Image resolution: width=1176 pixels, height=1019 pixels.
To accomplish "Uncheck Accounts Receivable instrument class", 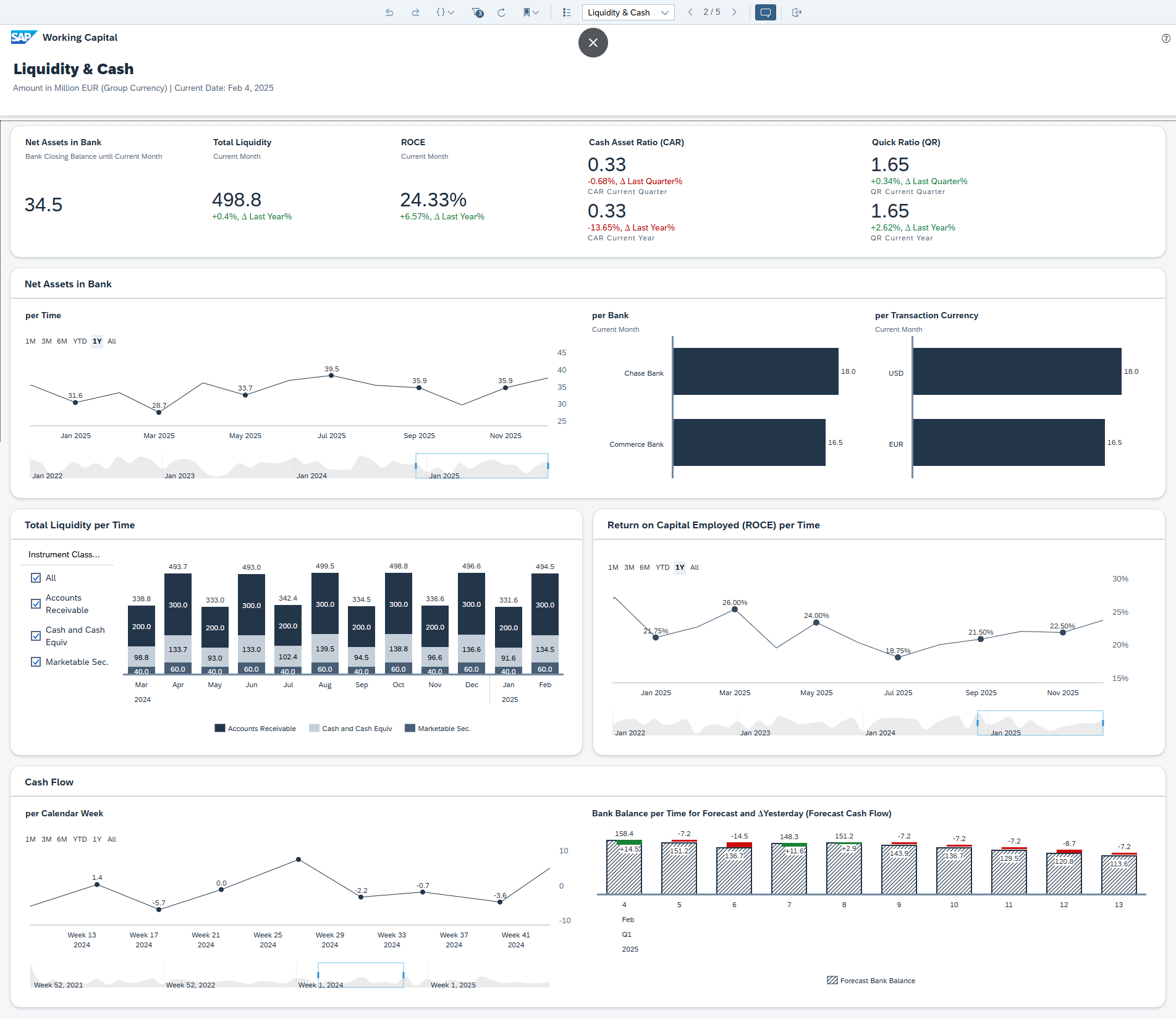I will point(36,604).
